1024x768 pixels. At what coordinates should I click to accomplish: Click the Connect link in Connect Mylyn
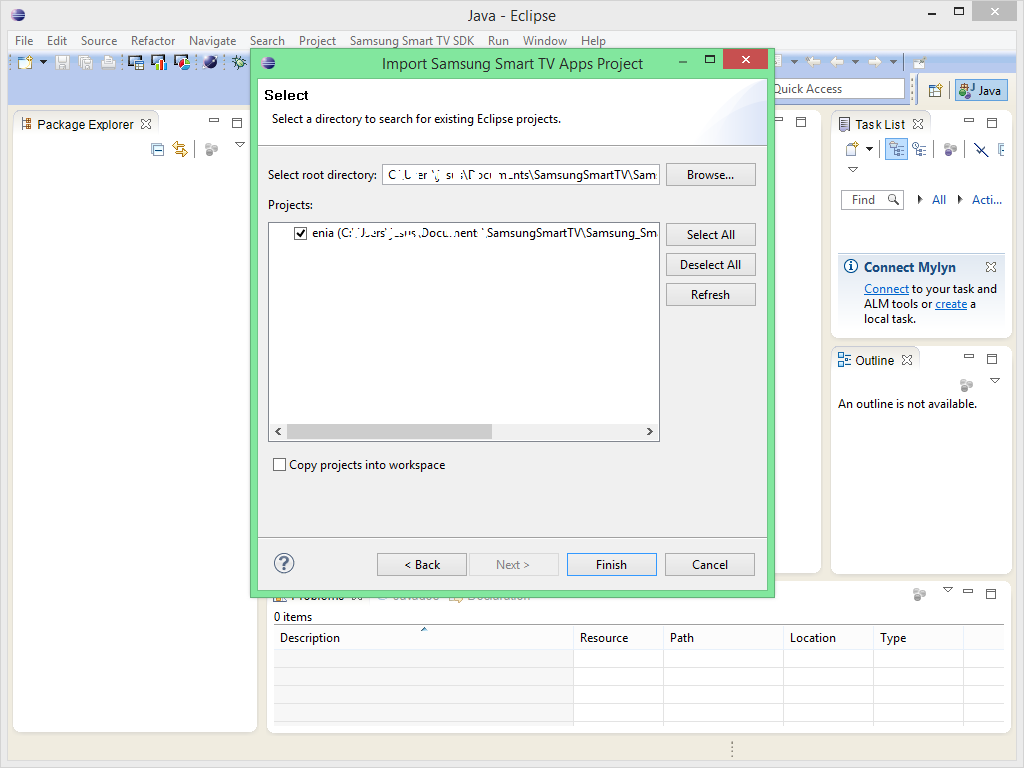point(886,289)
